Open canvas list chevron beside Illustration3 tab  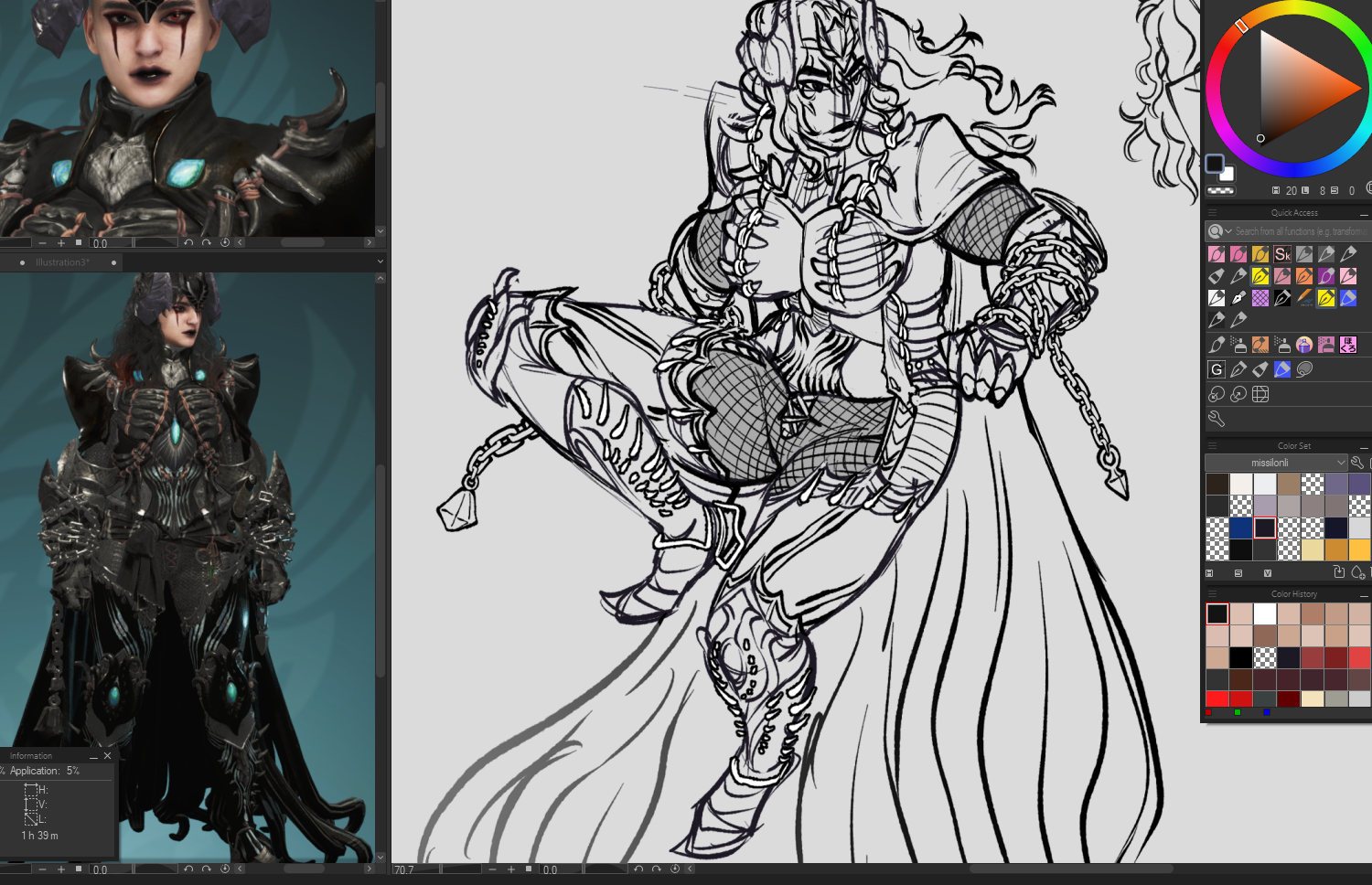[x=380, y=262]
